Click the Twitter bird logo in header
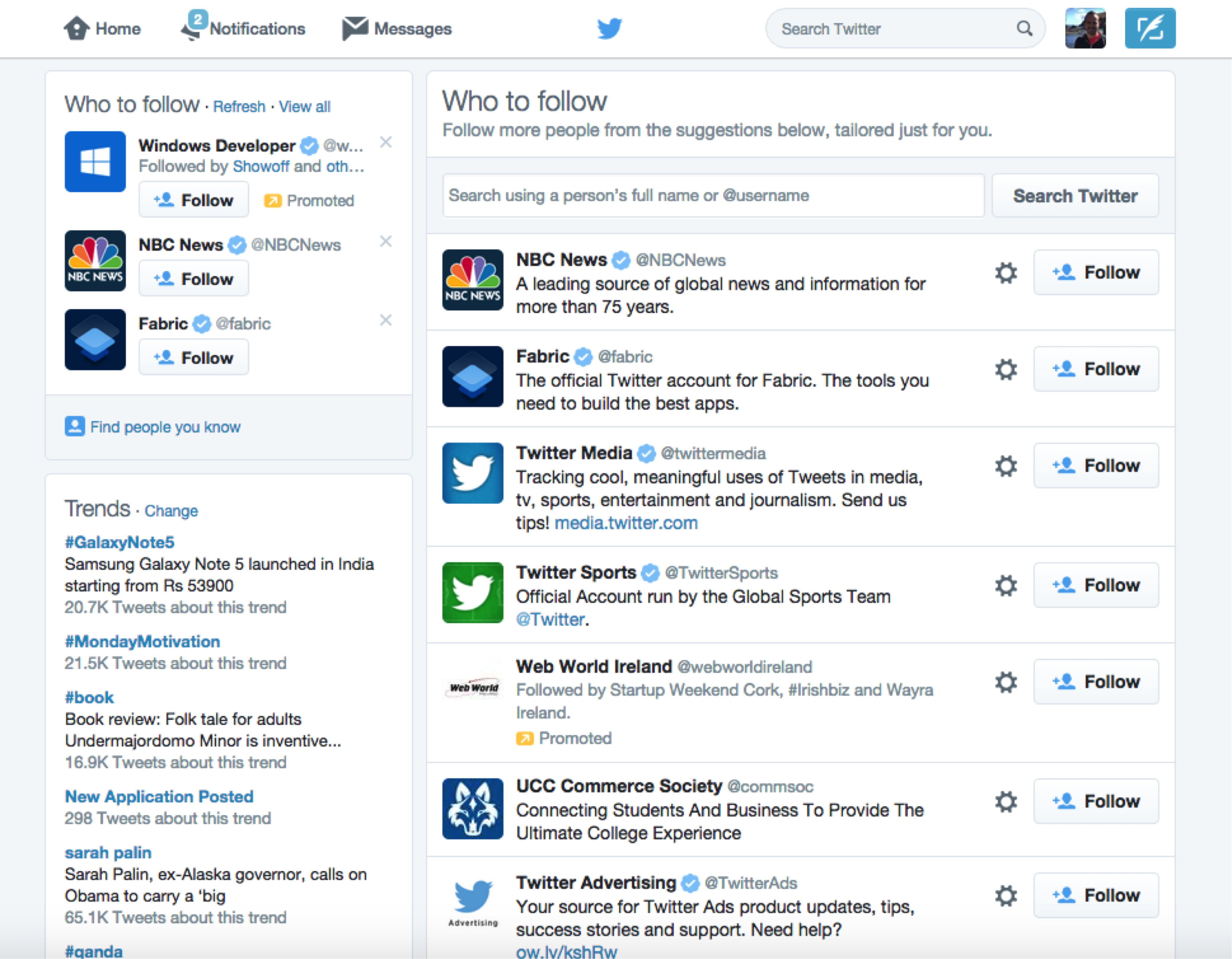 tap(609, 28)
